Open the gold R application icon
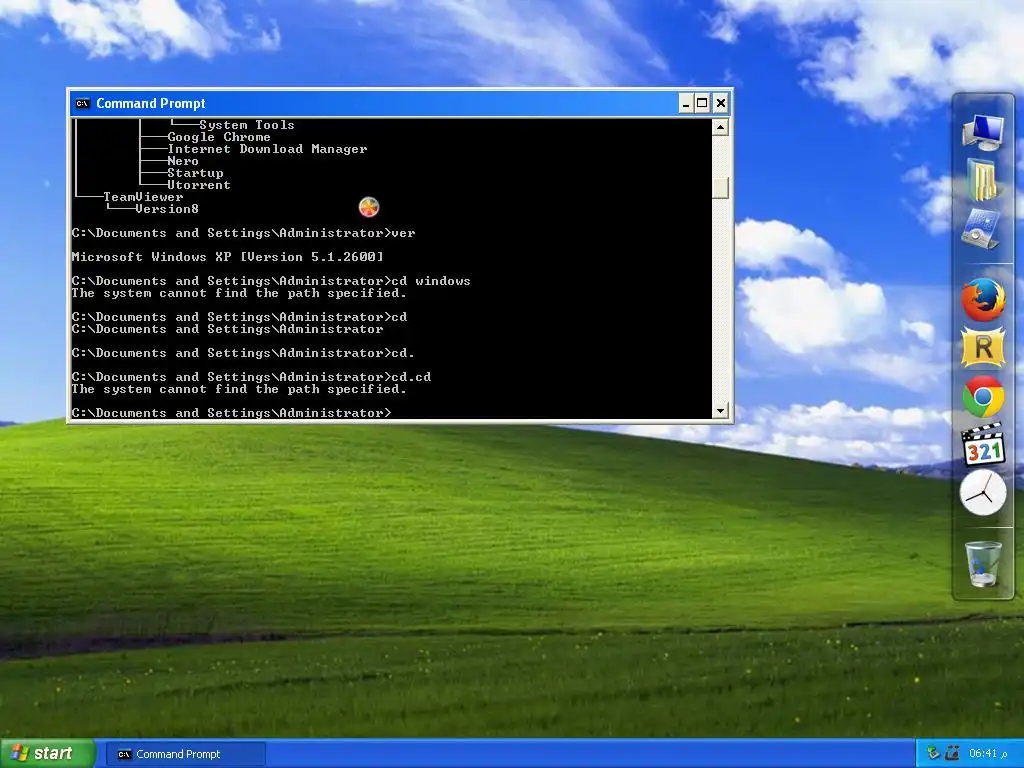The image size is (1024, 768). point(983,347)
